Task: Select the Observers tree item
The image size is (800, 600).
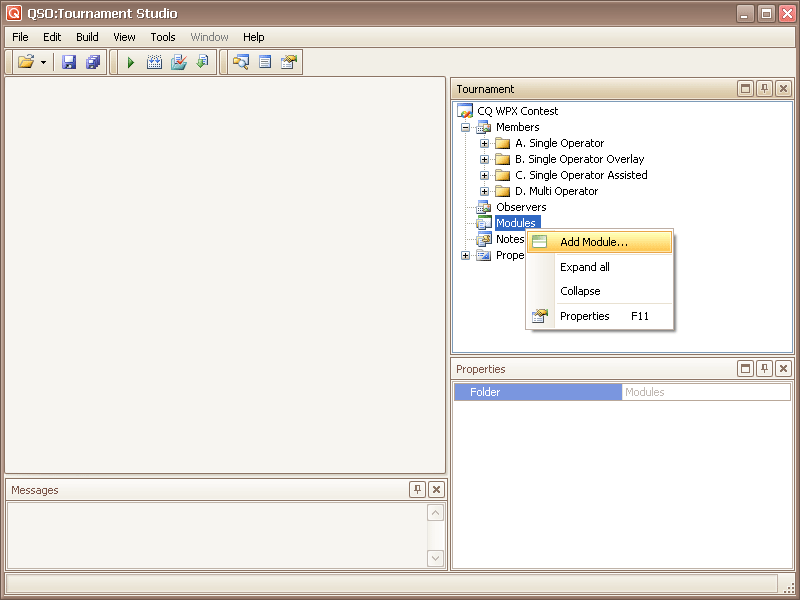Action: [521, 207]
